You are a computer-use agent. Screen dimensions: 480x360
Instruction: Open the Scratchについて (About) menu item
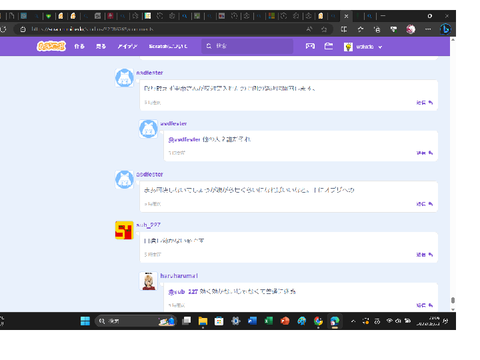(168, 46)
